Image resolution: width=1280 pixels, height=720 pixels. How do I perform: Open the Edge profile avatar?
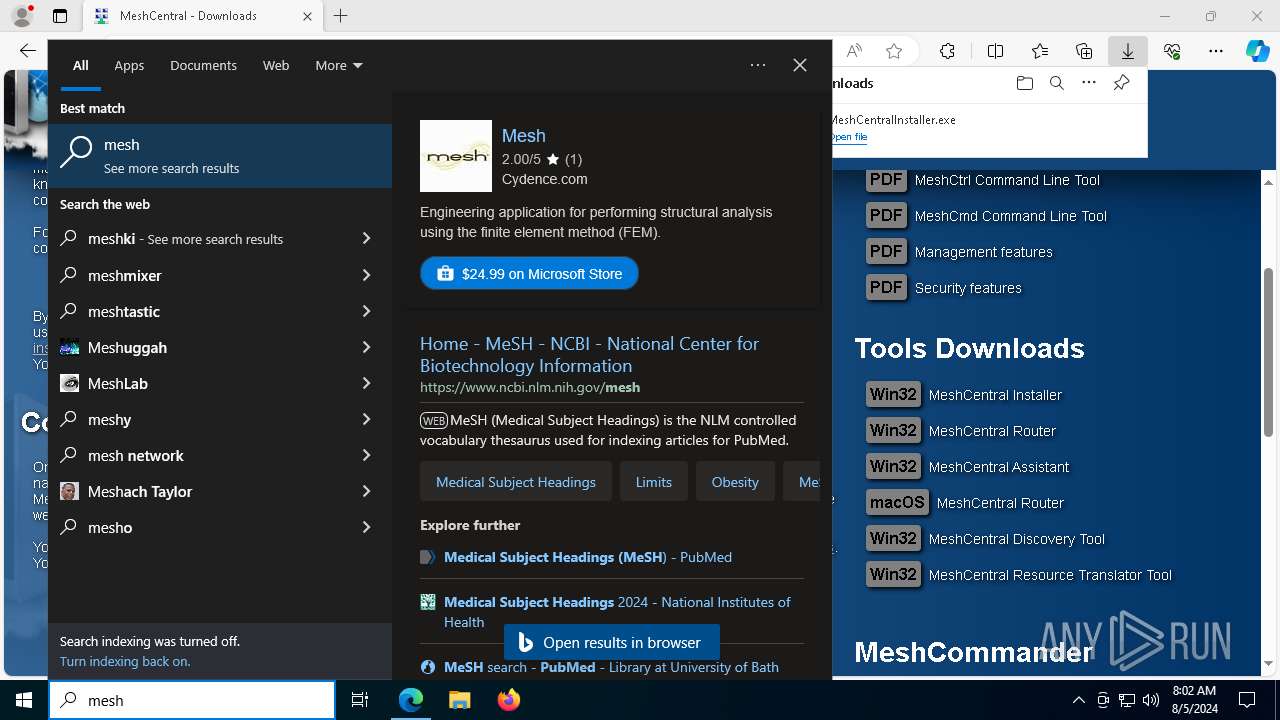pos(22,16)
